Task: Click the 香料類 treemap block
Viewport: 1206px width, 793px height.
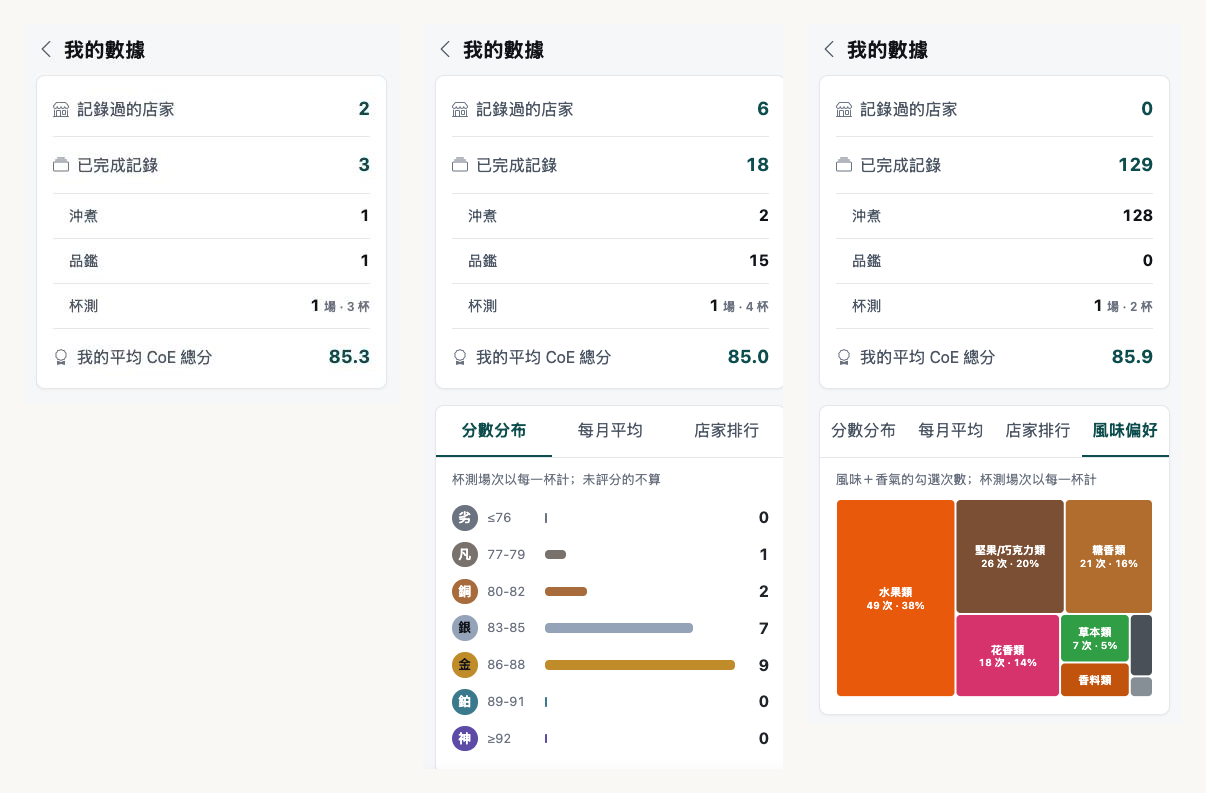Action: coord(1095,680)
